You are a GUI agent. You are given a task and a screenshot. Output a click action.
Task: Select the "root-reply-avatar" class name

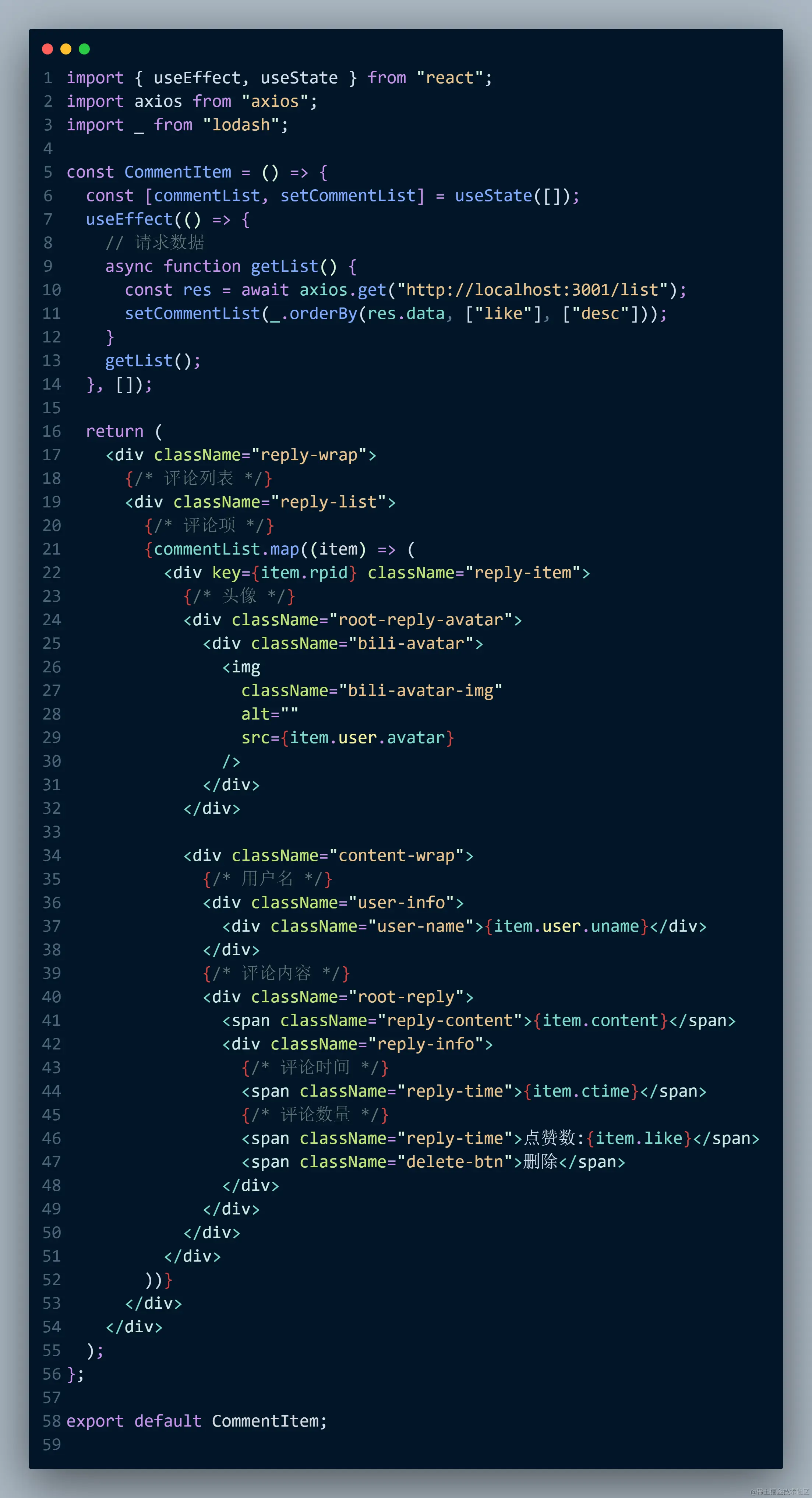click(x=420, y=620)
